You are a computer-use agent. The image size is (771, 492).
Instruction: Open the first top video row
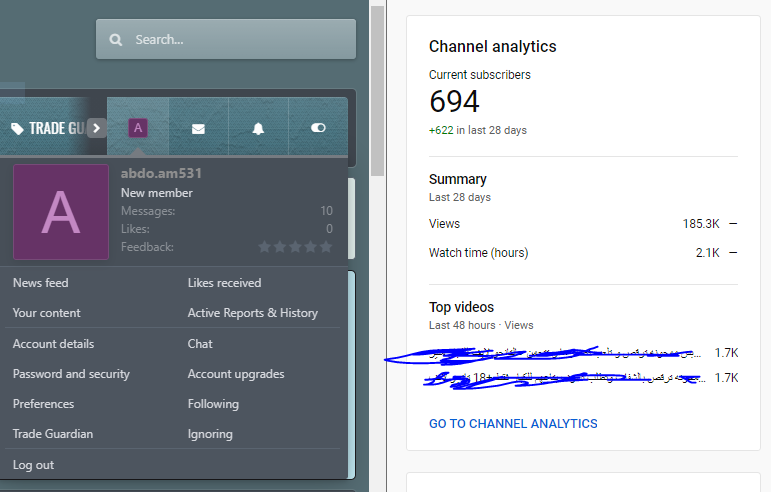coord(584,353)
